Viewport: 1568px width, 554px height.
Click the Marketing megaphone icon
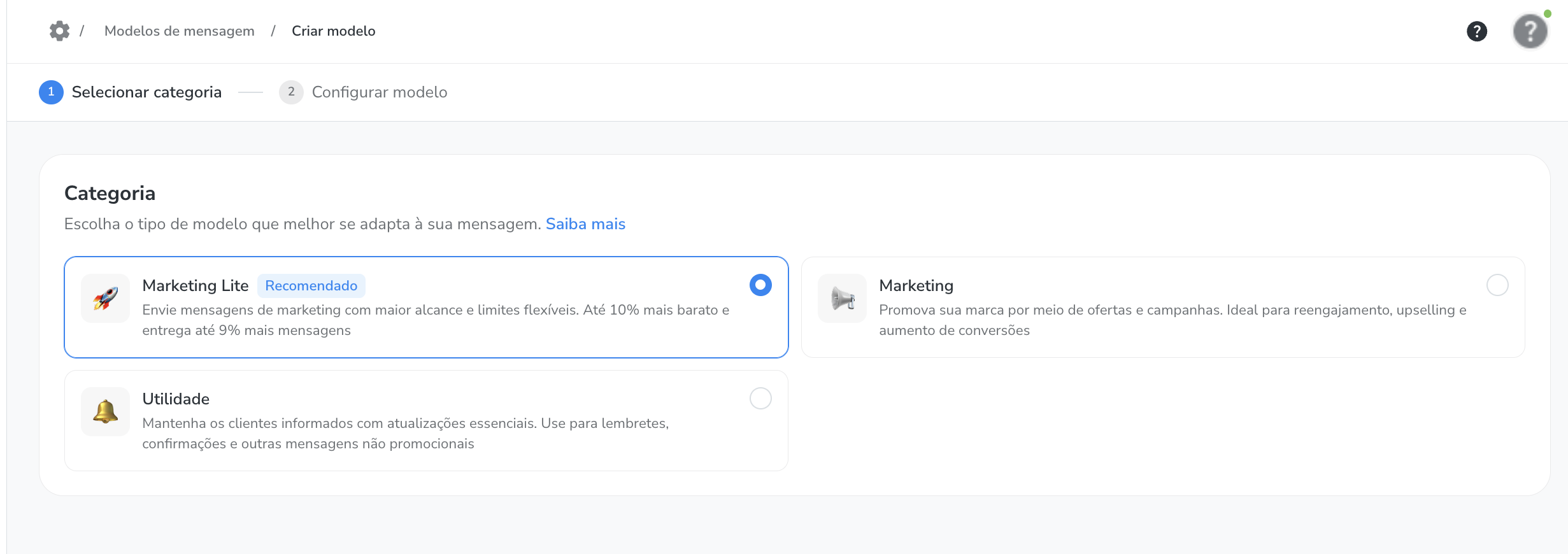pyautogui.click(x=842, y=298)
